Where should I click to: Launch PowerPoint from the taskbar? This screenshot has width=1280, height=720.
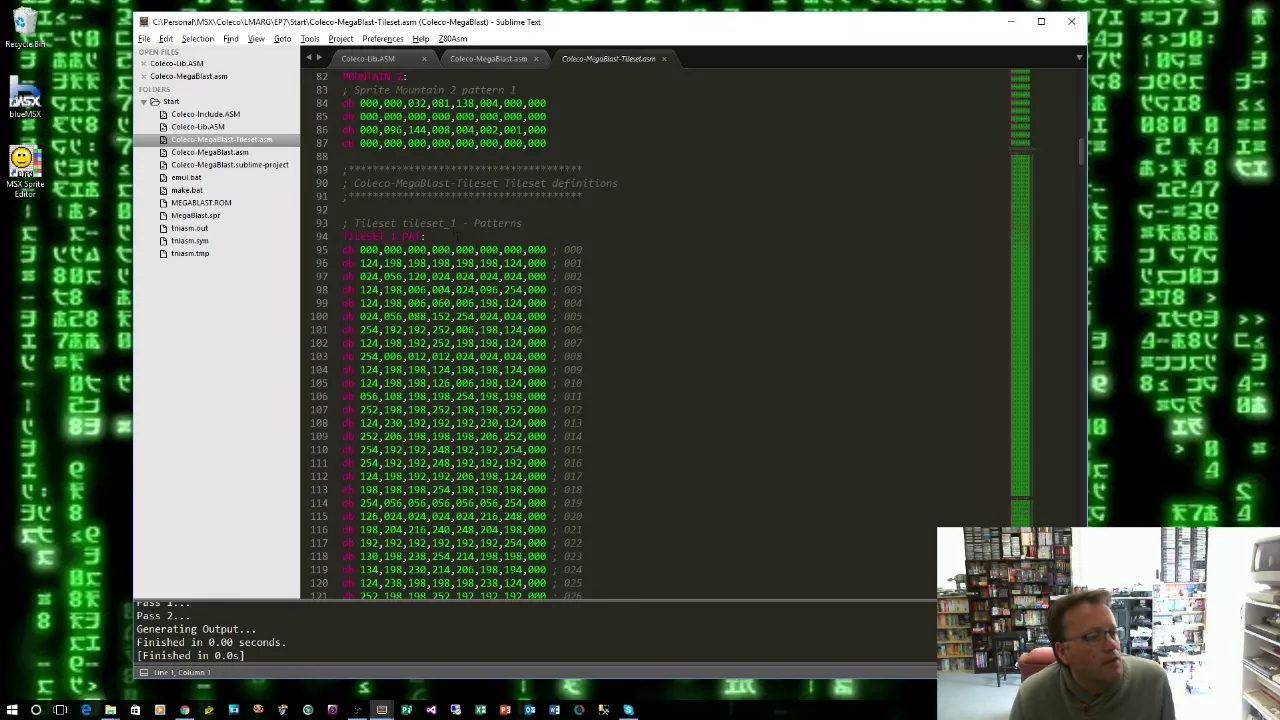[x=505, y=710]
